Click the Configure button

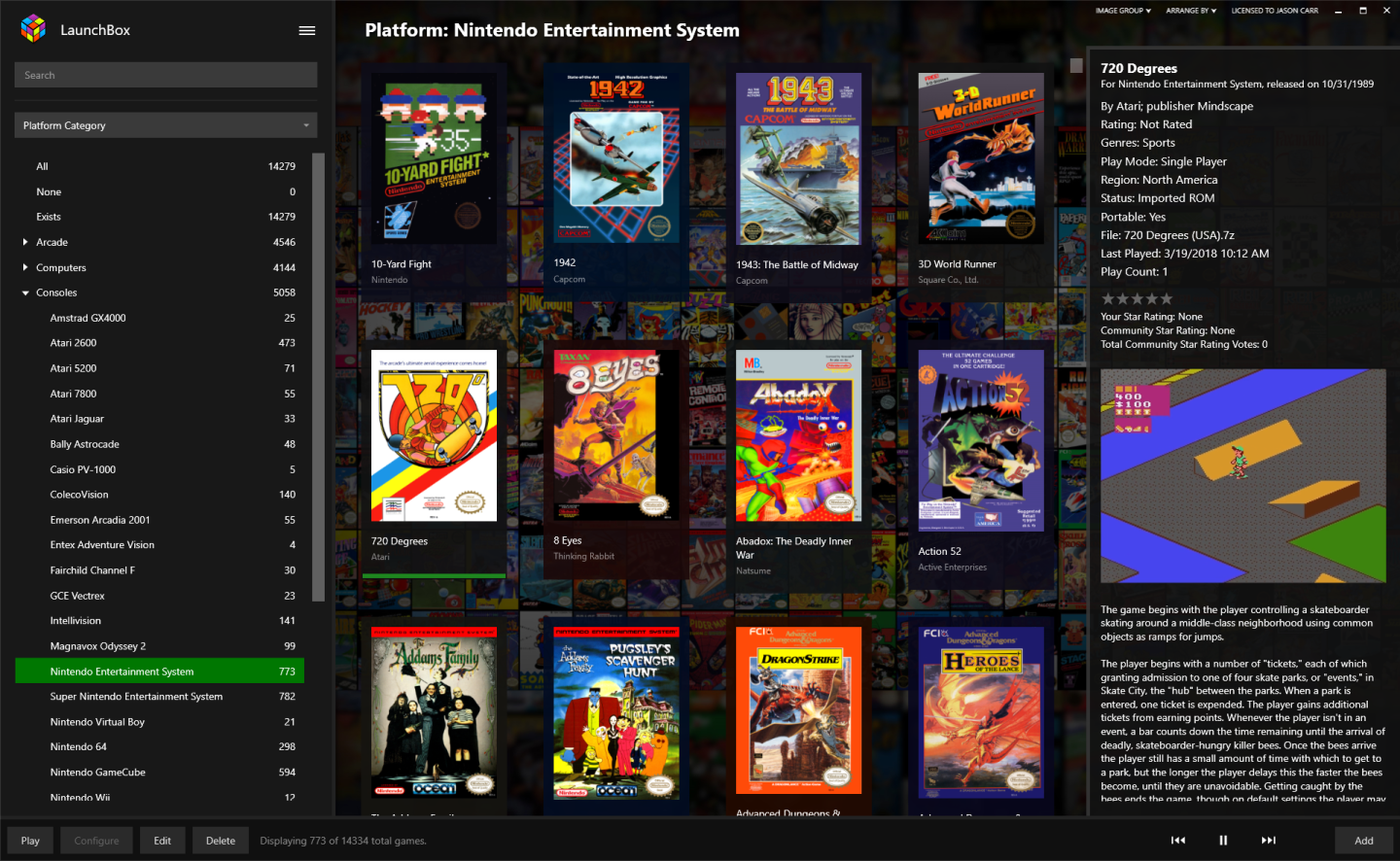(96, 841)
